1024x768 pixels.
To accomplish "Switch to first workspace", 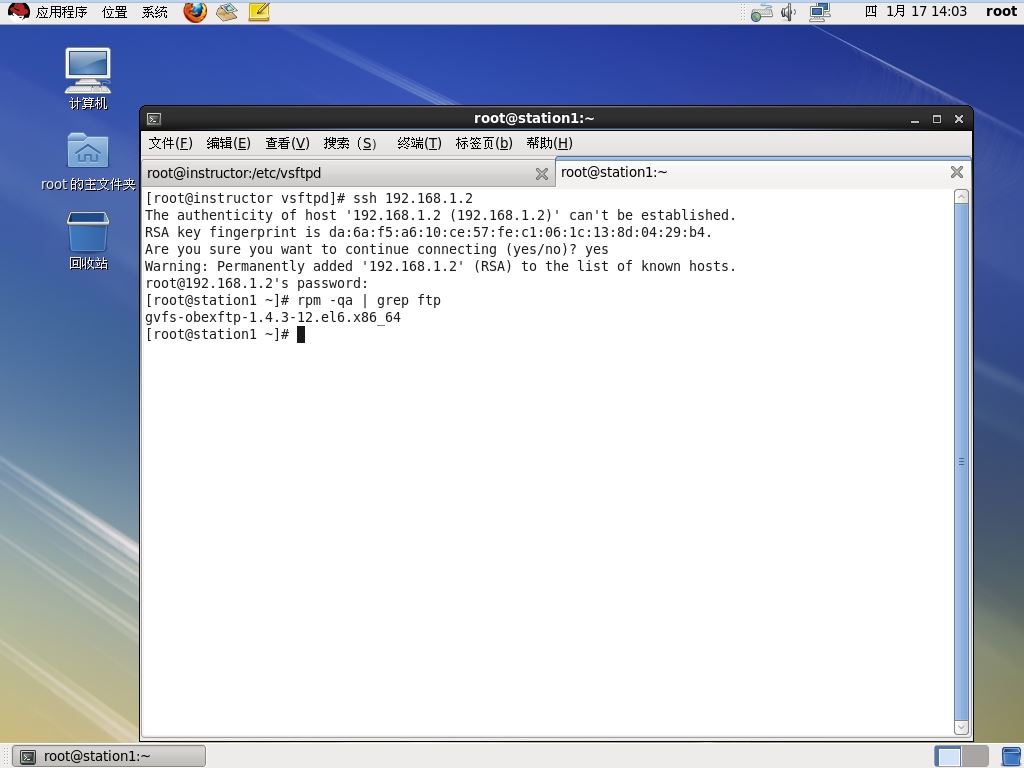I will click(948, 756).
